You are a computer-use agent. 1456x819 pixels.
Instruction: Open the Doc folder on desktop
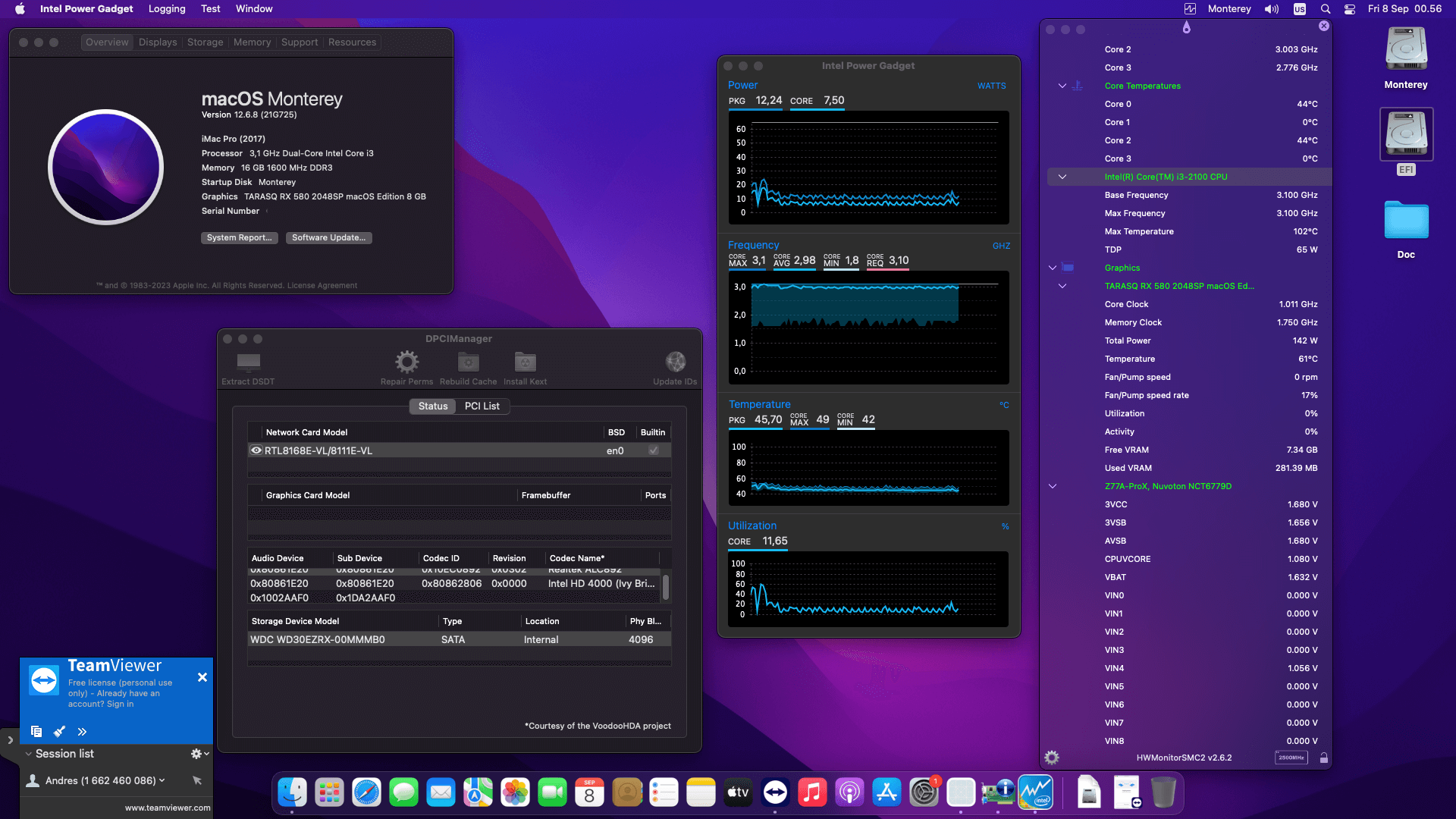pyautogui.click(x=1406, y=221)
